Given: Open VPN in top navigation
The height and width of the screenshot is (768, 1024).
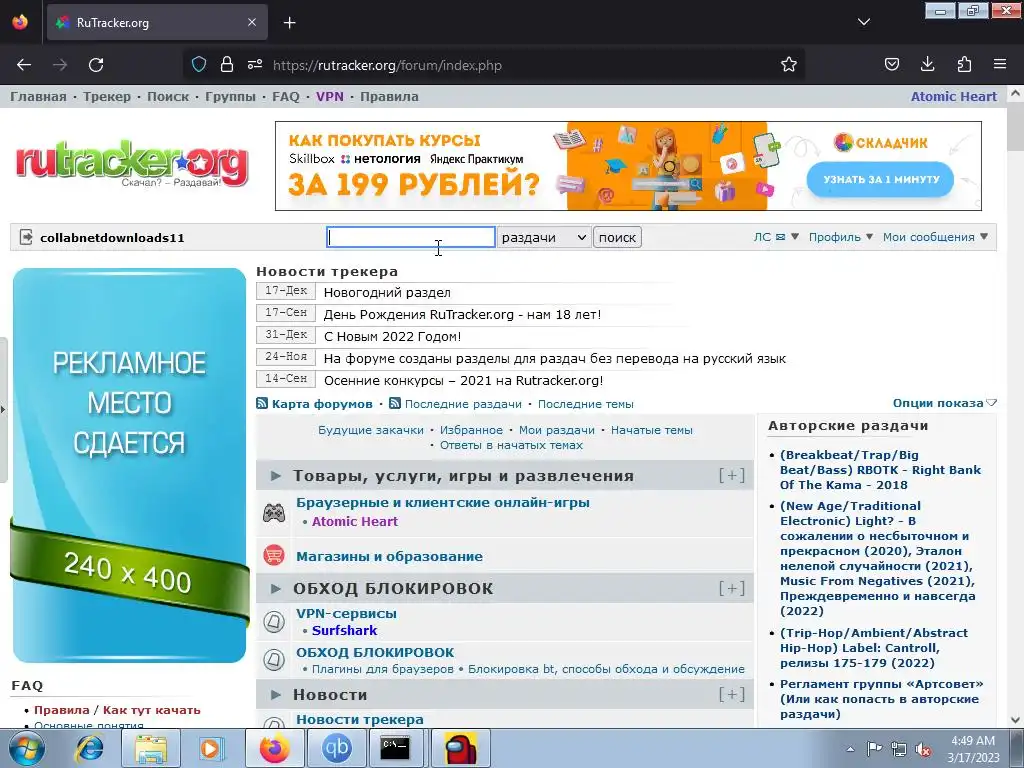Looking at the screenshot, I should pyautogui.click(x=330, y=97).
